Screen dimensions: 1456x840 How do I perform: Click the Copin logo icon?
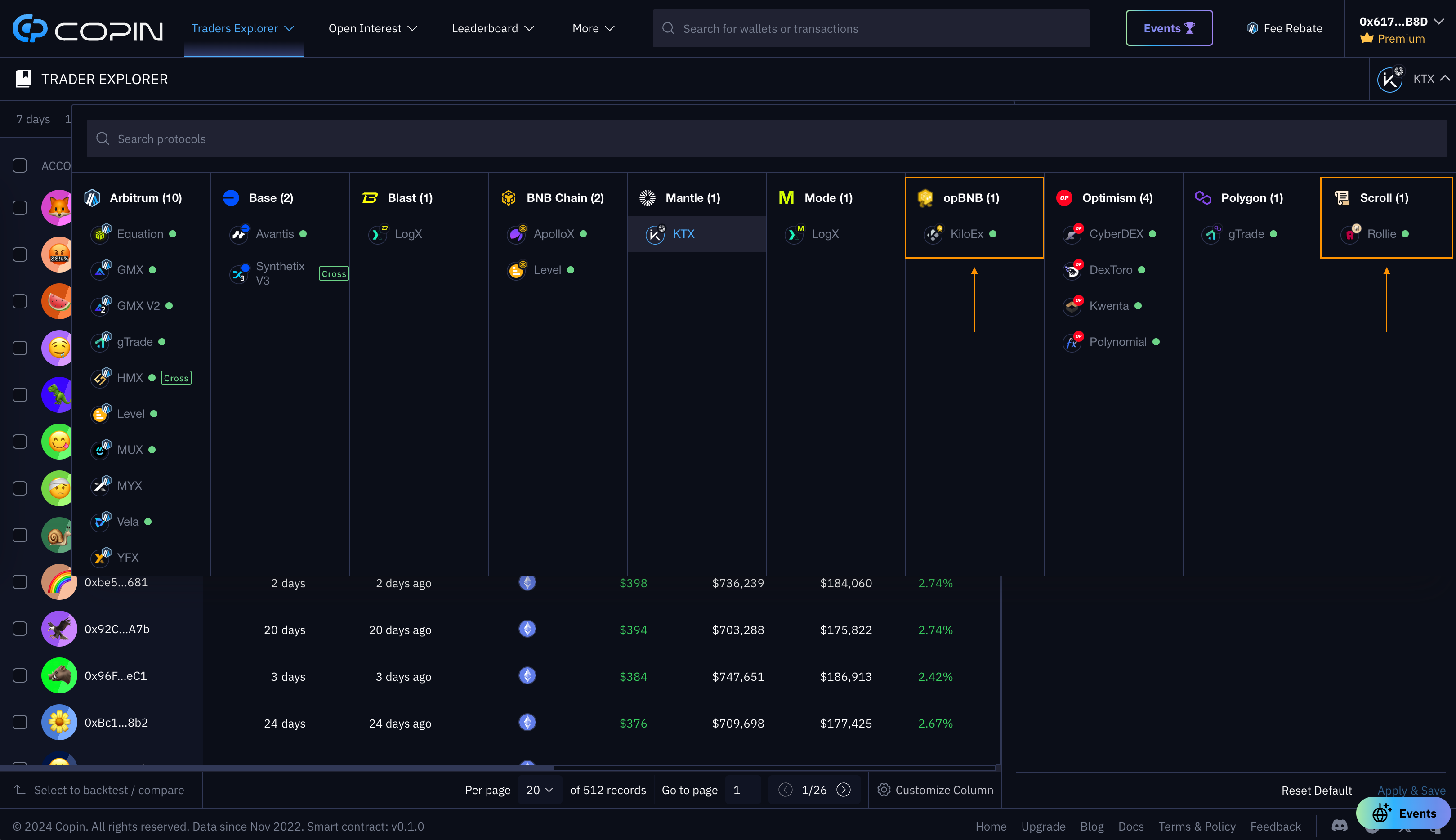(30, 28)
